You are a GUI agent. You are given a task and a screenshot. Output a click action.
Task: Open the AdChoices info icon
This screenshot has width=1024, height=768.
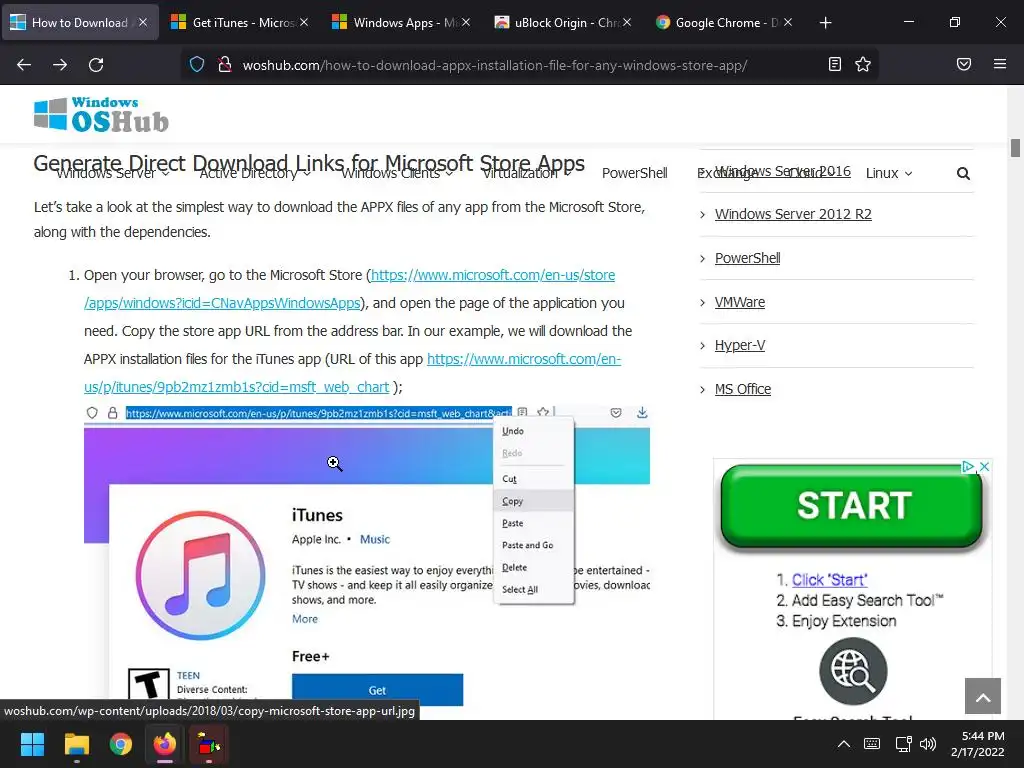point(968,466)
